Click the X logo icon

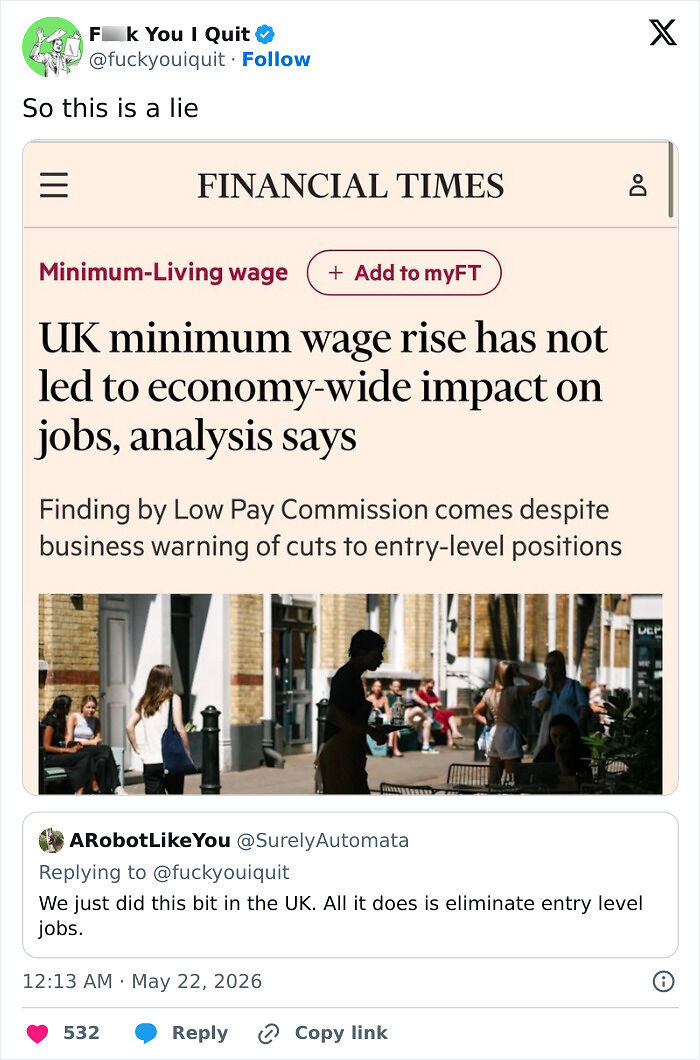click(x=662, y=32)
